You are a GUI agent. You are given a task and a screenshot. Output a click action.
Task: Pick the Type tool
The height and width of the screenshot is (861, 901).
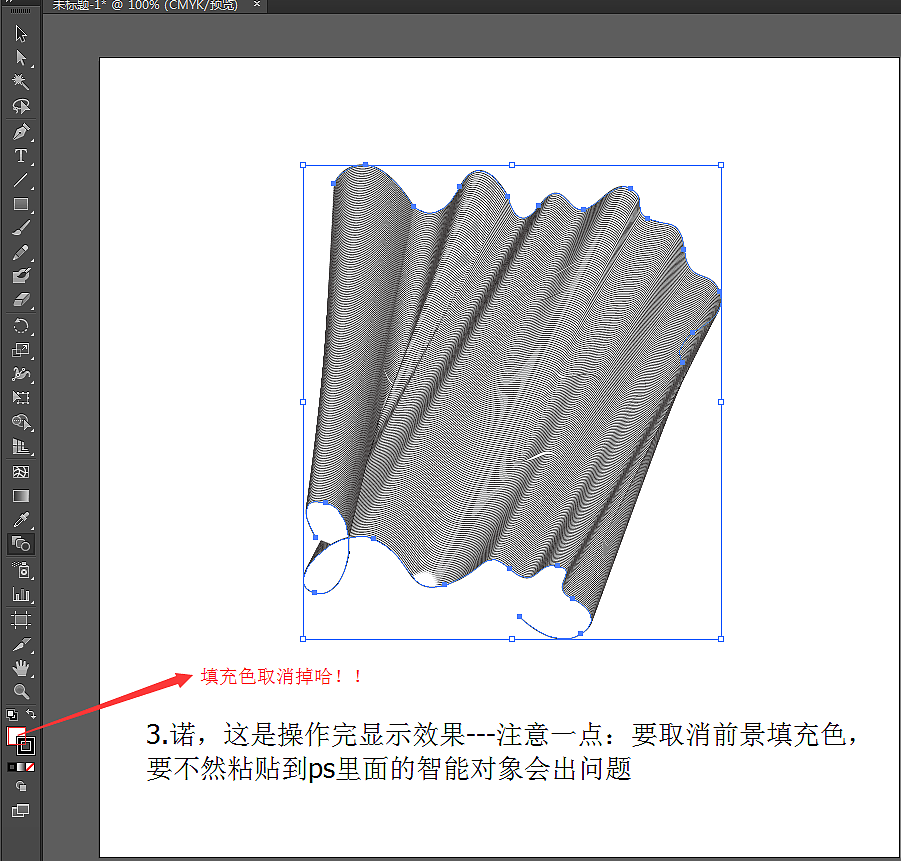(x=21, y=156)
